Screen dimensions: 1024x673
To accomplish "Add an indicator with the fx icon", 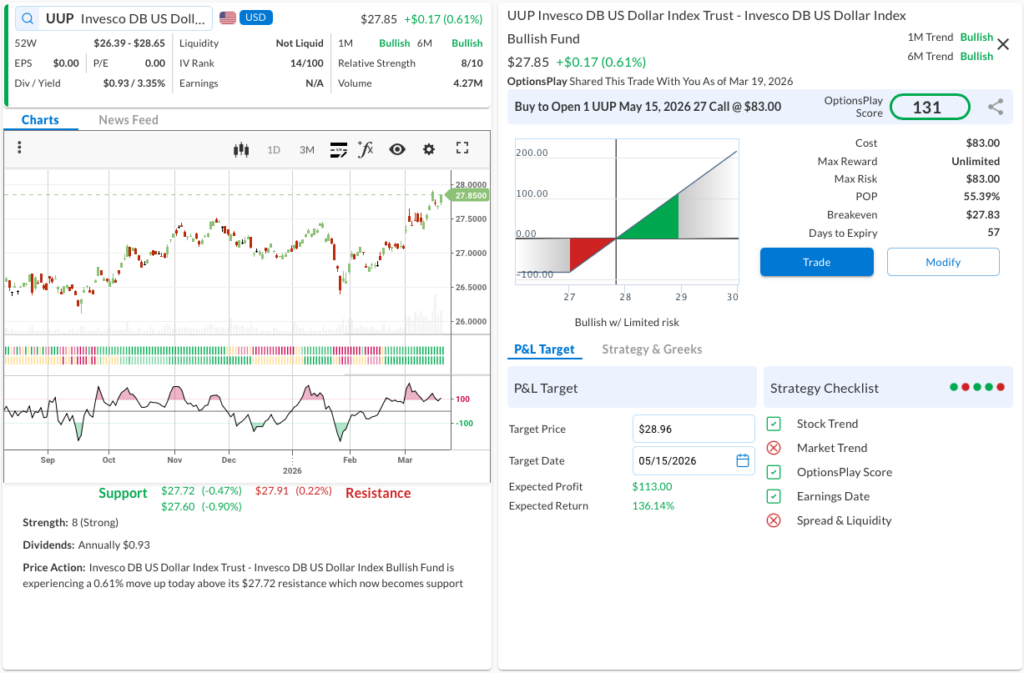I will click(366, 150).
